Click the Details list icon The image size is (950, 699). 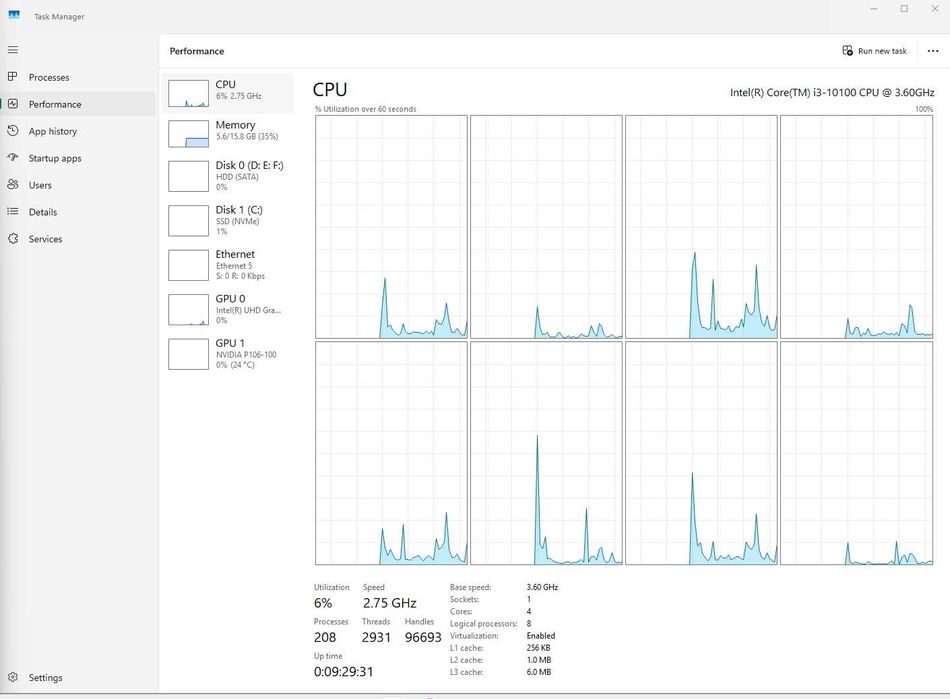pyautogui.click(x=13, y=211)
